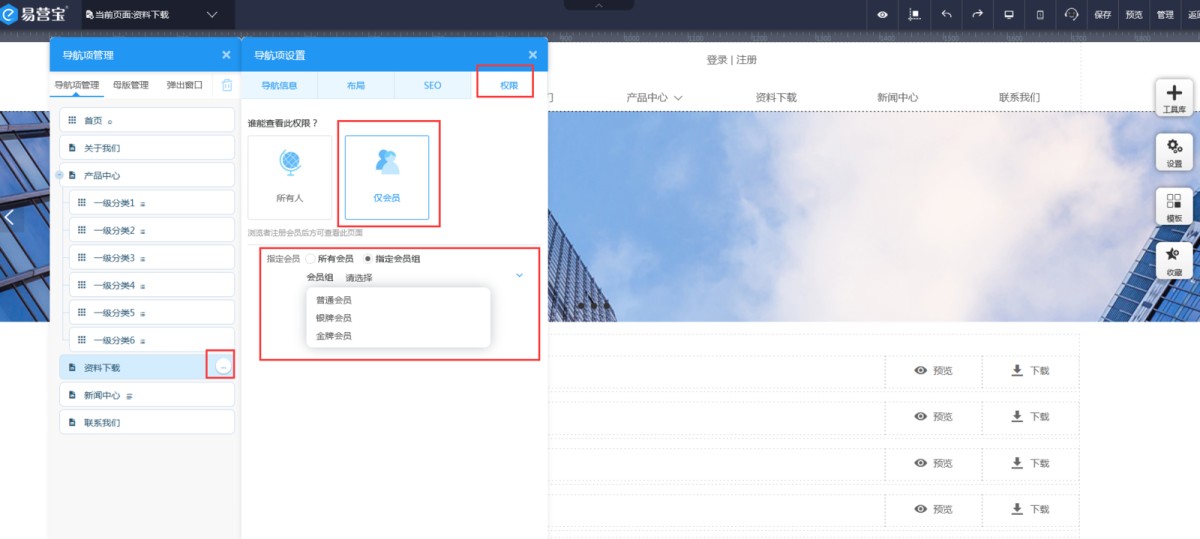Open the 收藏 favorites panel

point(1174,261)
